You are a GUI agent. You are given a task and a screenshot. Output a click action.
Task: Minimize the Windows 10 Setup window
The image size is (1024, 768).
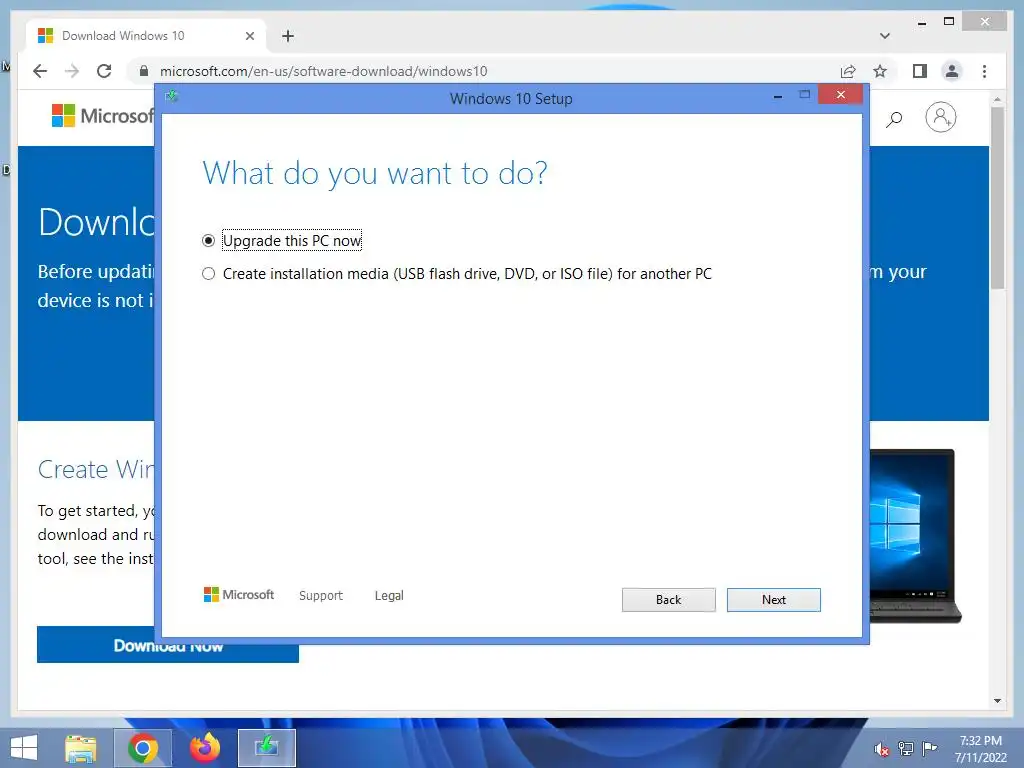[778, 96]
